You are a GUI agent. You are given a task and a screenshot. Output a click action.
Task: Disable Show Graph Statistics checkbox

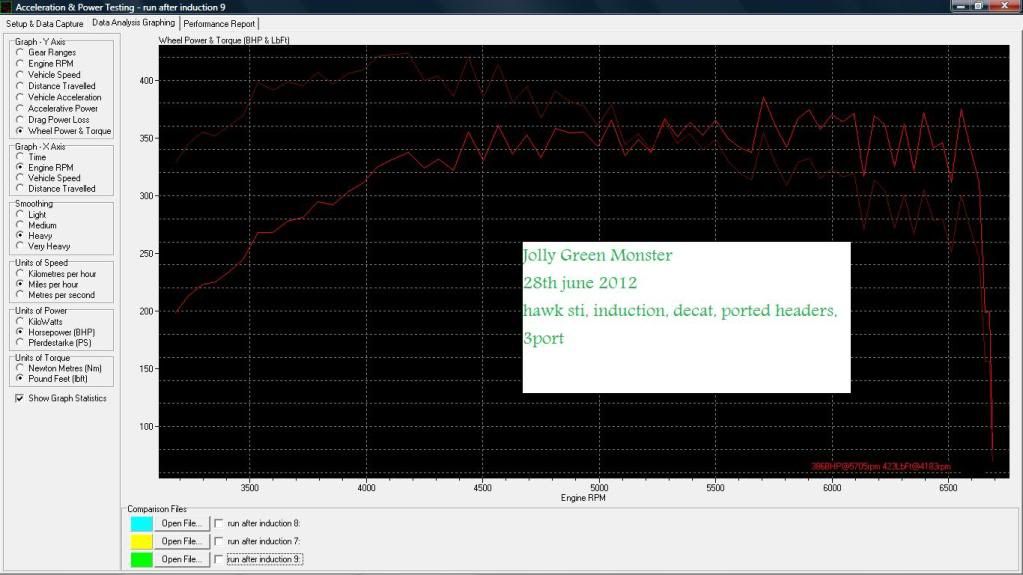[20, 398]
